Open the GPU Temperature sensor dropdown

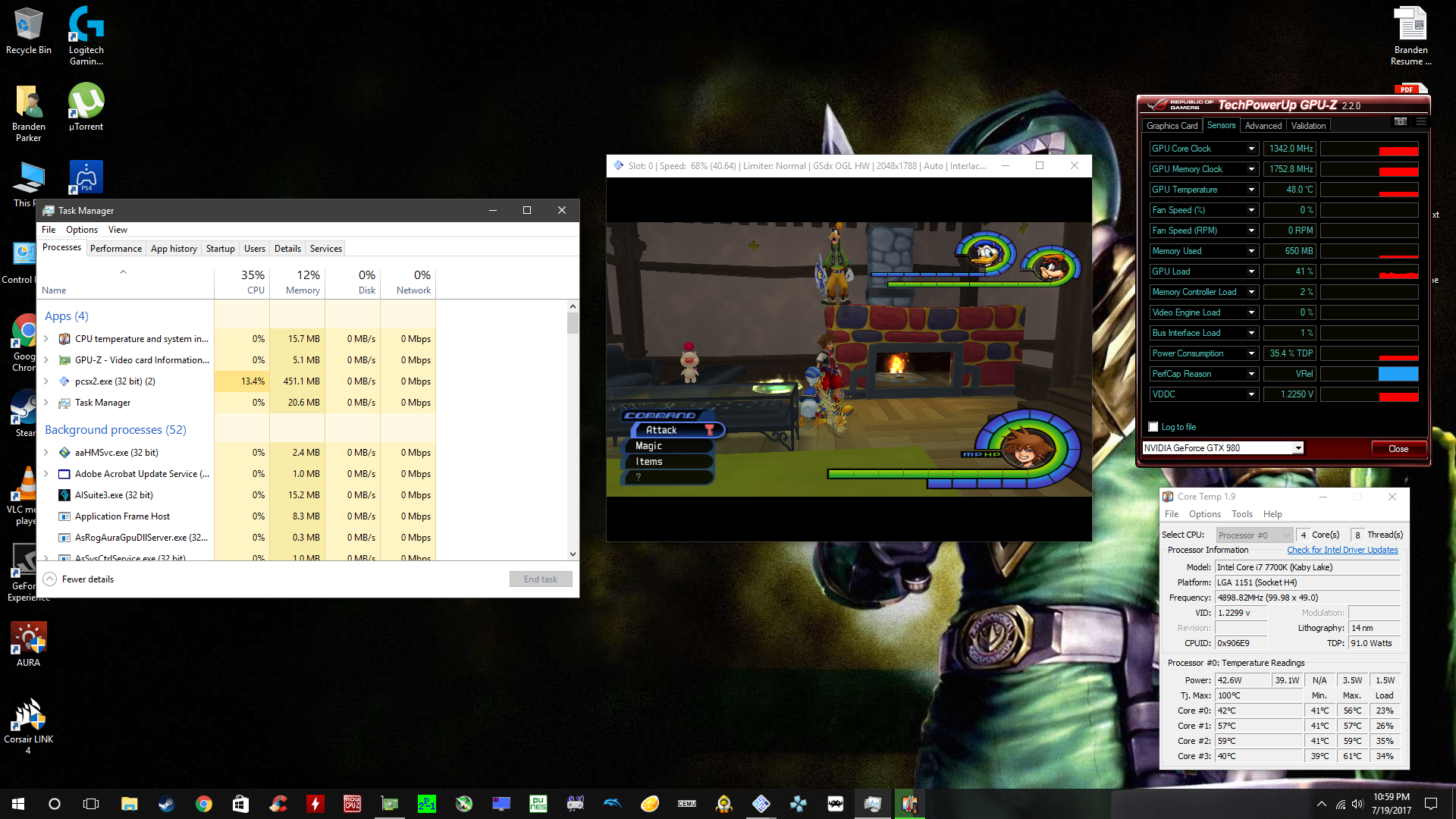click(1251, 190)
